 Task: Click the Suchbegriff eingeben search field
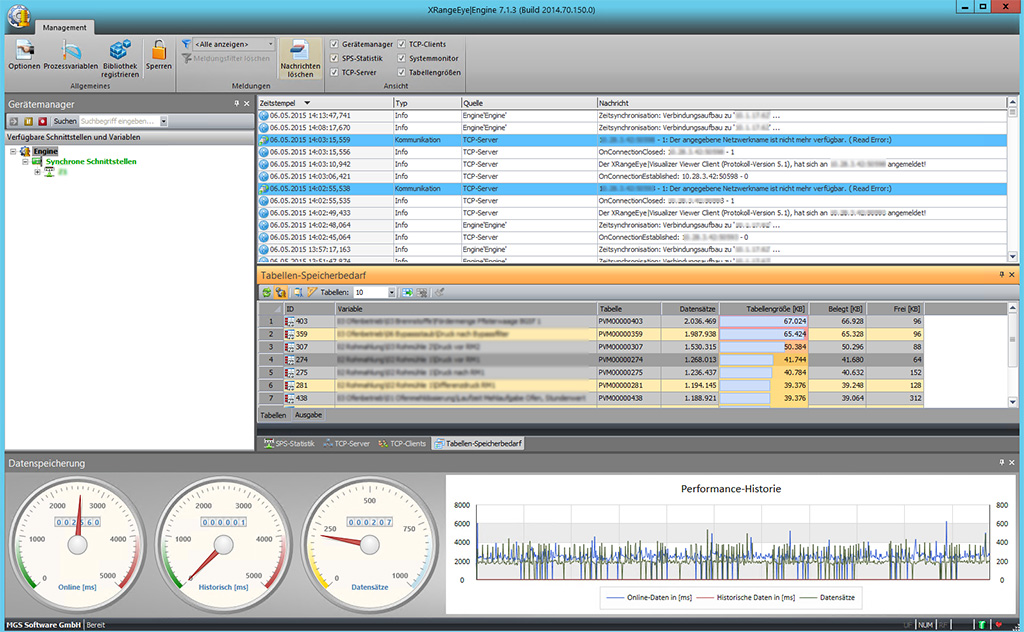(x=118, y=121)
